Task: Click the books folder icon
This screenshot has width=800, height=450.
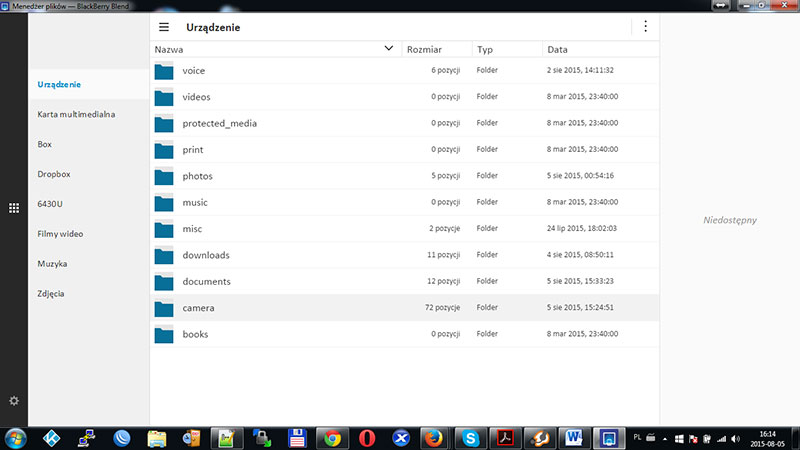Action: (164, 335)
